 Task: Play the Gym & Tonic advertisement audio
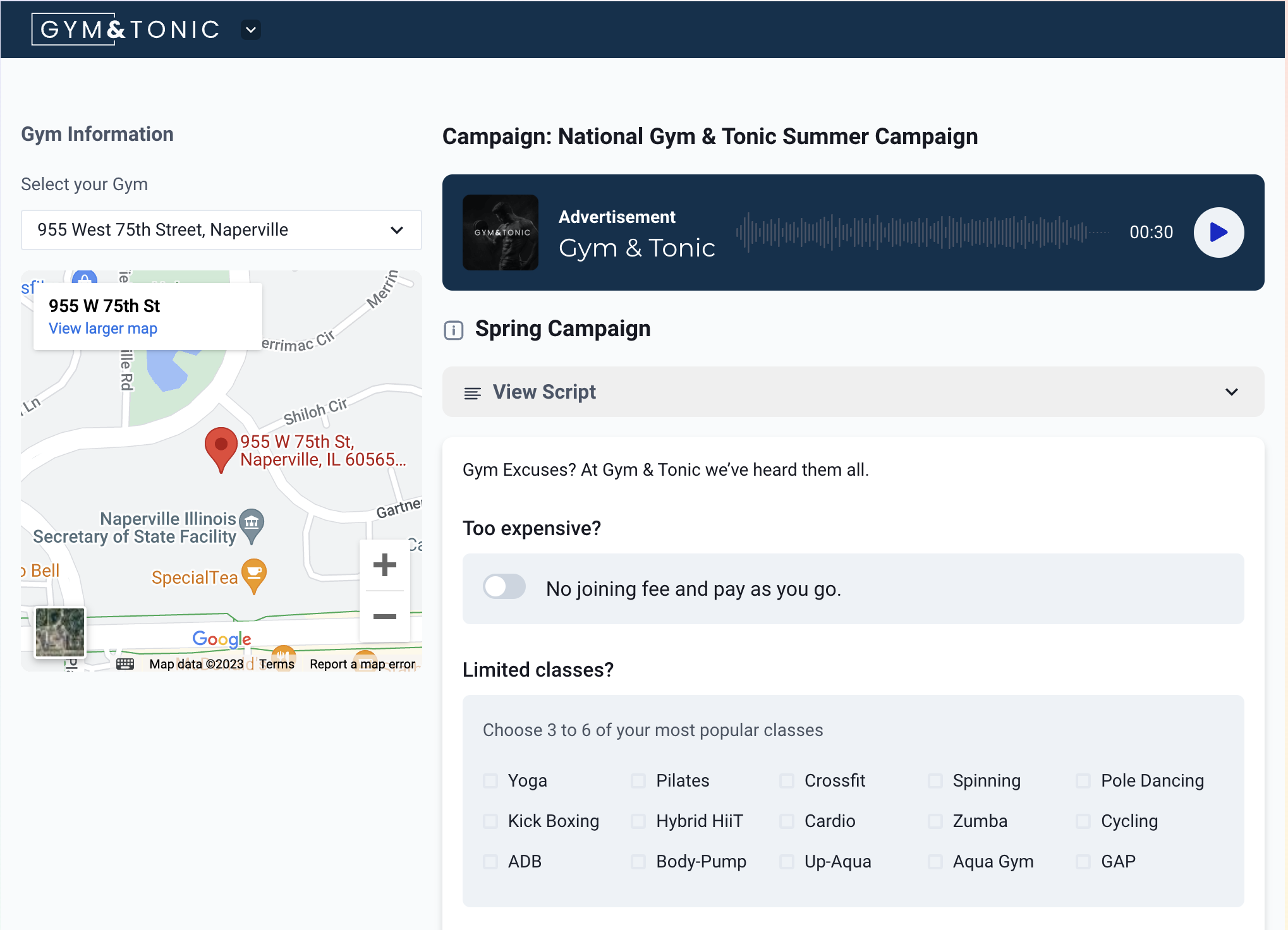1218,232
